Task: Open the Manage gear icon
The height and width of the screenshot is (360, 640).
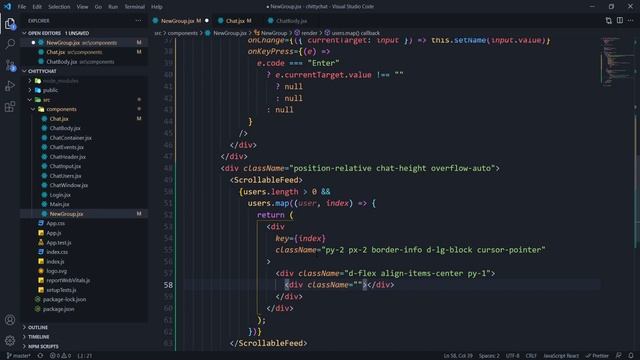Action: click(10, 340)
